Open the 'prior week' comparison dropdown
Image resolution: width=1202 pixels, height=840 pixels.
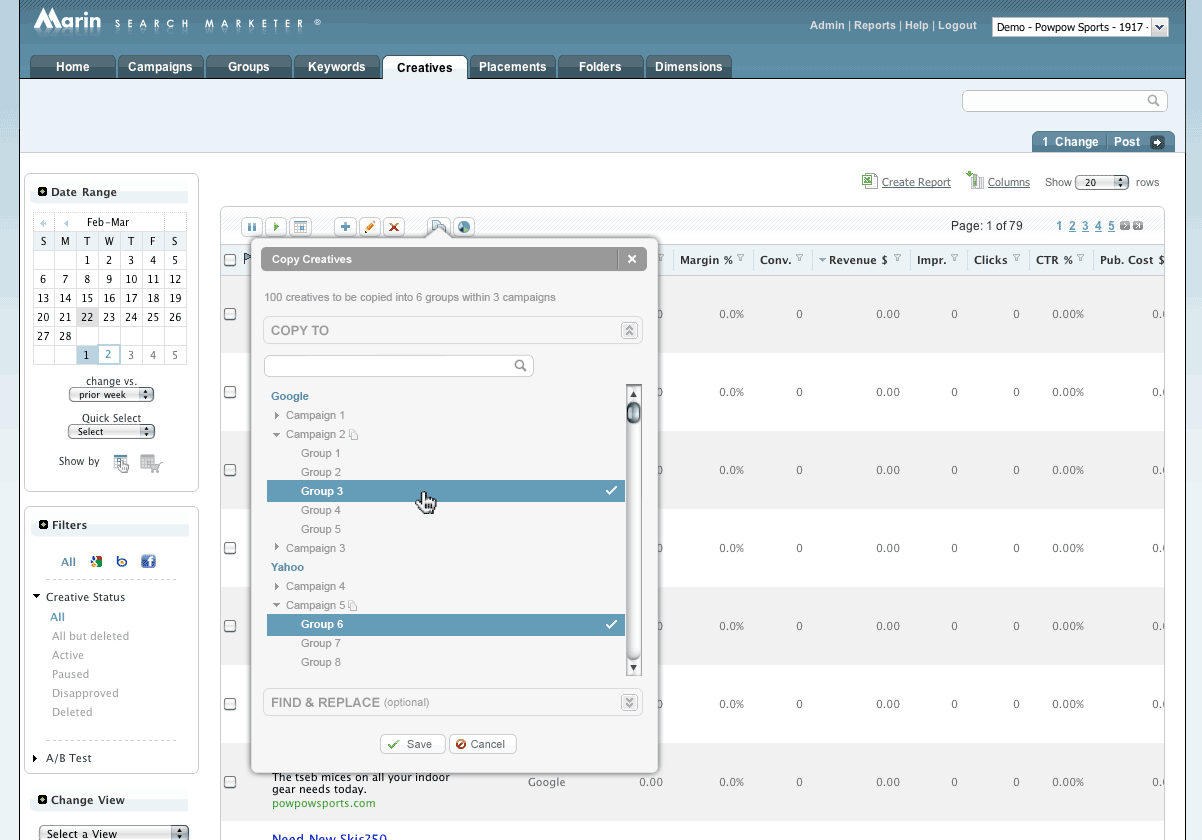click(111, 395)
